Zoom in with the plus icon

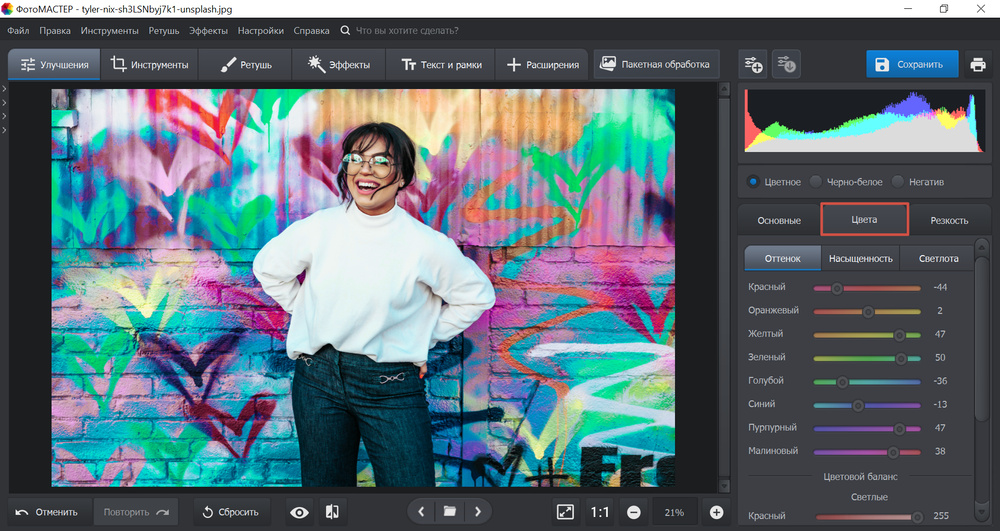[716, 512]
